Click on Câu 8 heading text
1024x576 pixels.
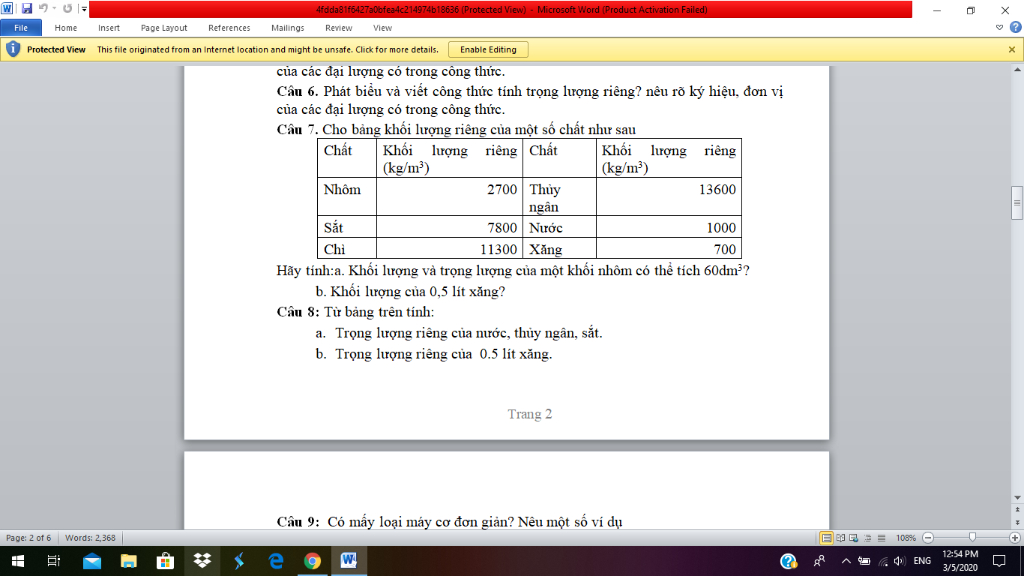tap(298, 312)
